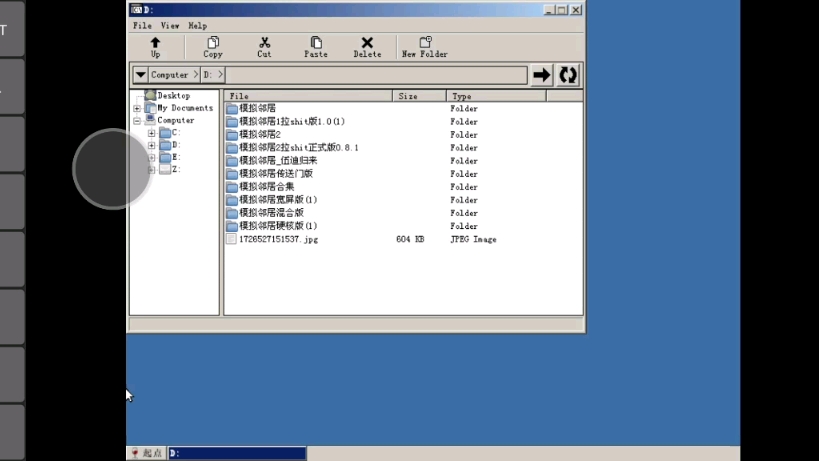Viewport: 819px width, 461px height.
Task: Open the address history dropdown arrow
Action: pyautogui.click(x=141, y=75)
